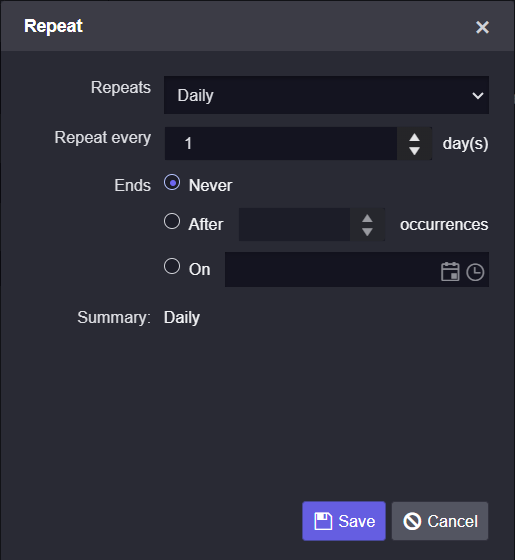Click the cancel circle-slash icon

point(412,521)
